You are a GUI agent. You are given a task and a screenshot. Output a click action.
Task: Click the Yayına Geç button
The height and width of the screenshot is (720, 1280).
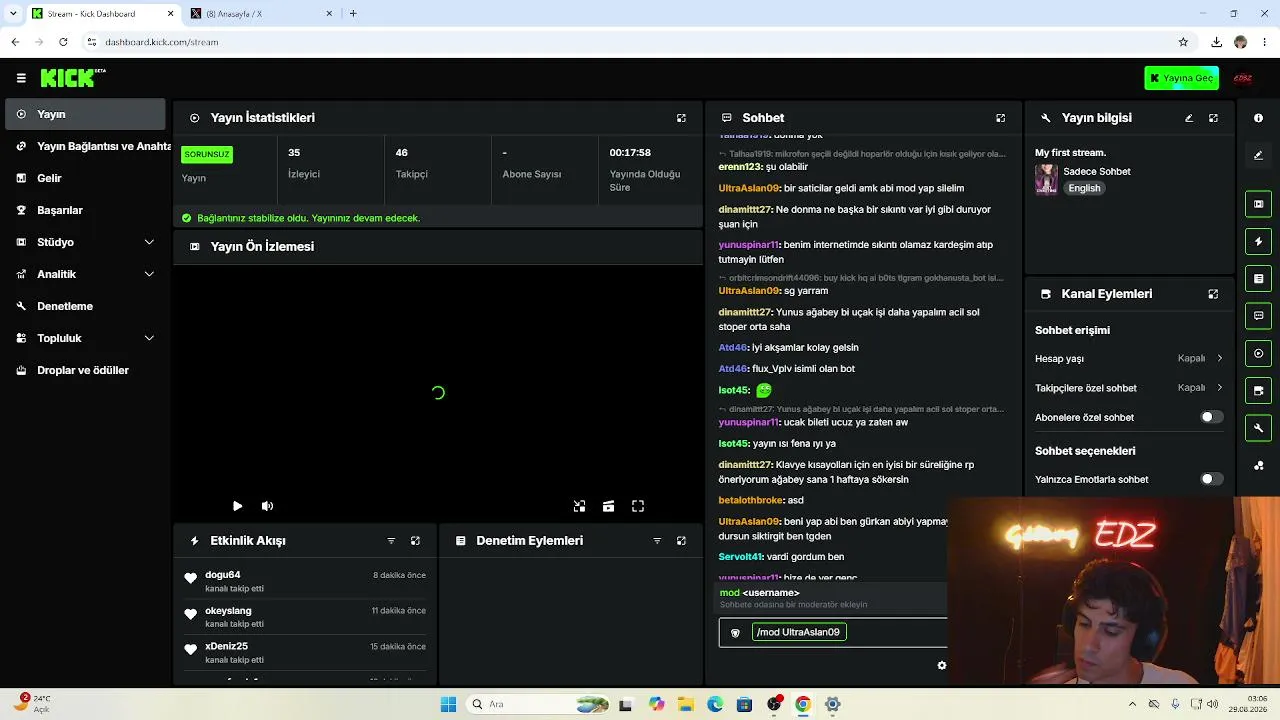click(x=1181, y=78)
